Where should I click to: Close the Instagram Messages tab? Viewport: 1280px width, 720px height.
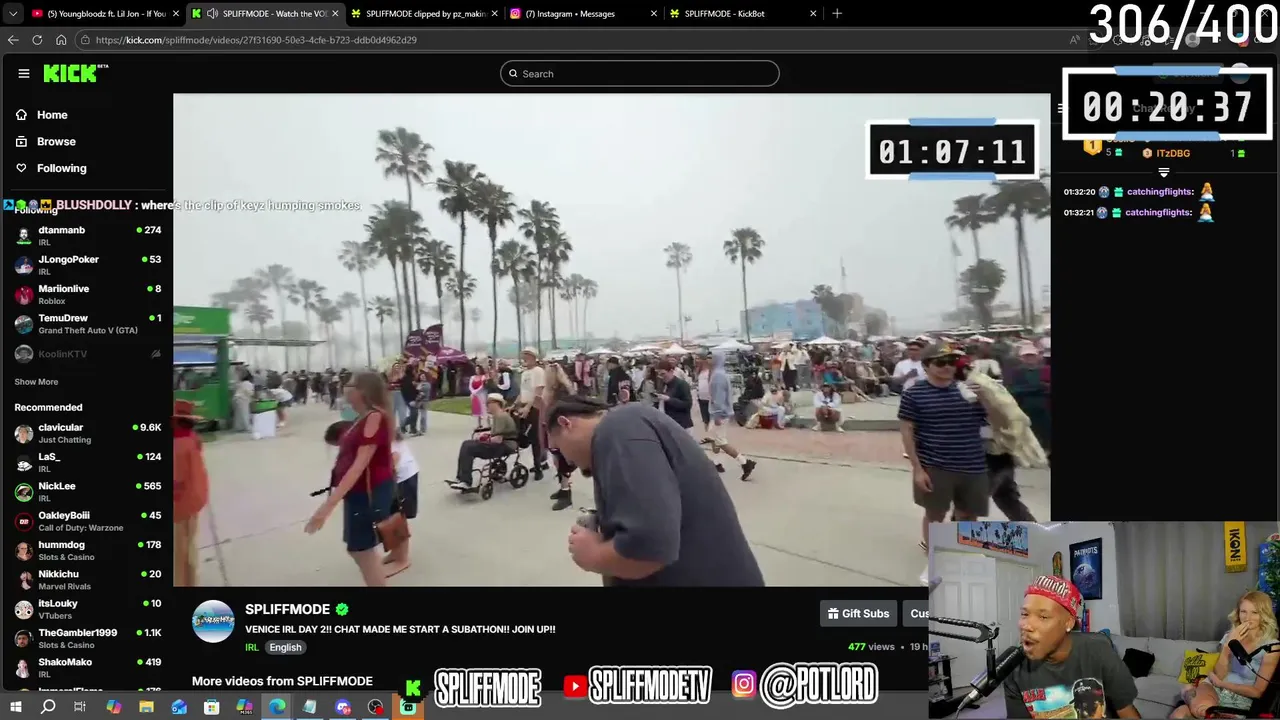pyautogui.click(x=654, y=14)
